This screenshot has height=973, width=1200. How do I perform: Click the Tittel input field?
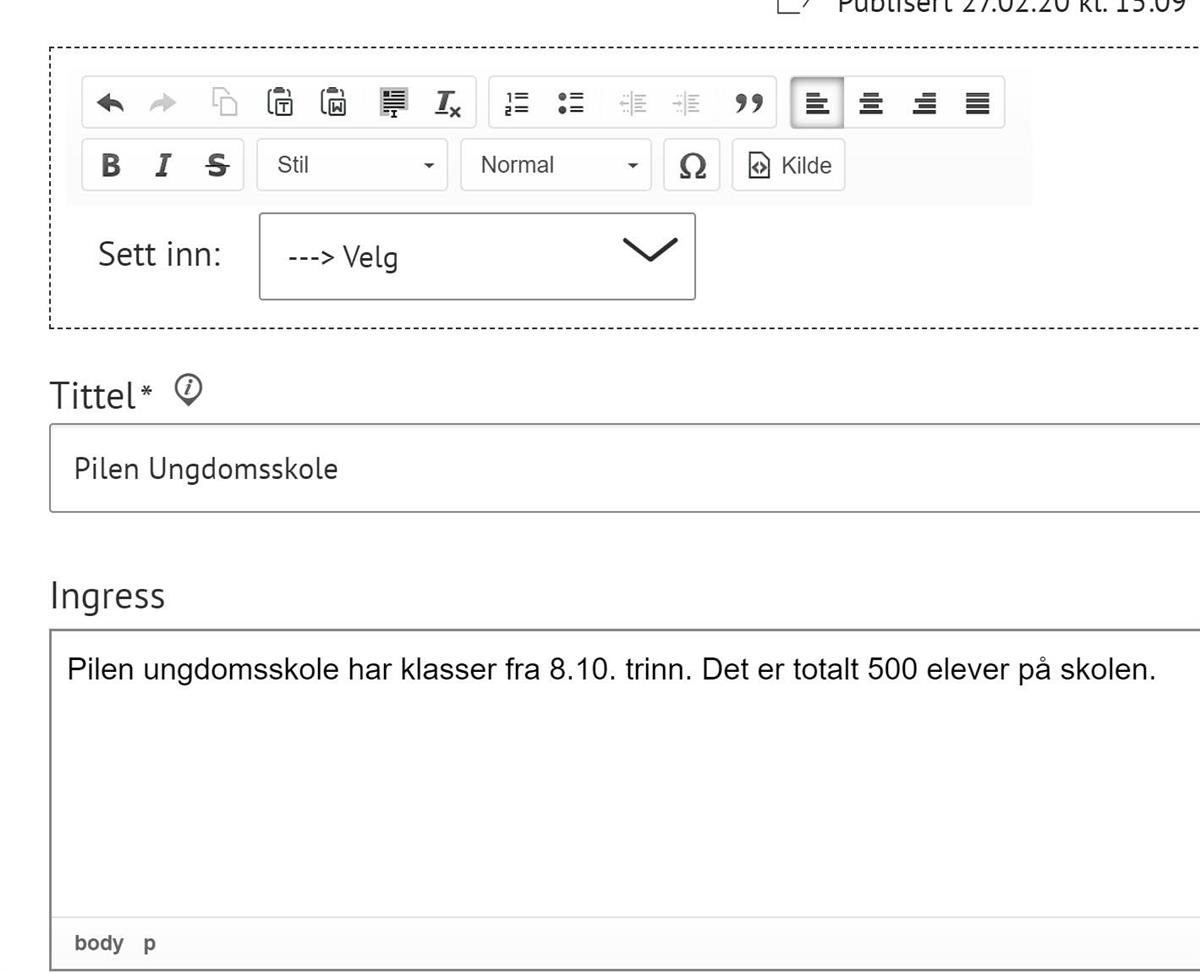620,468
